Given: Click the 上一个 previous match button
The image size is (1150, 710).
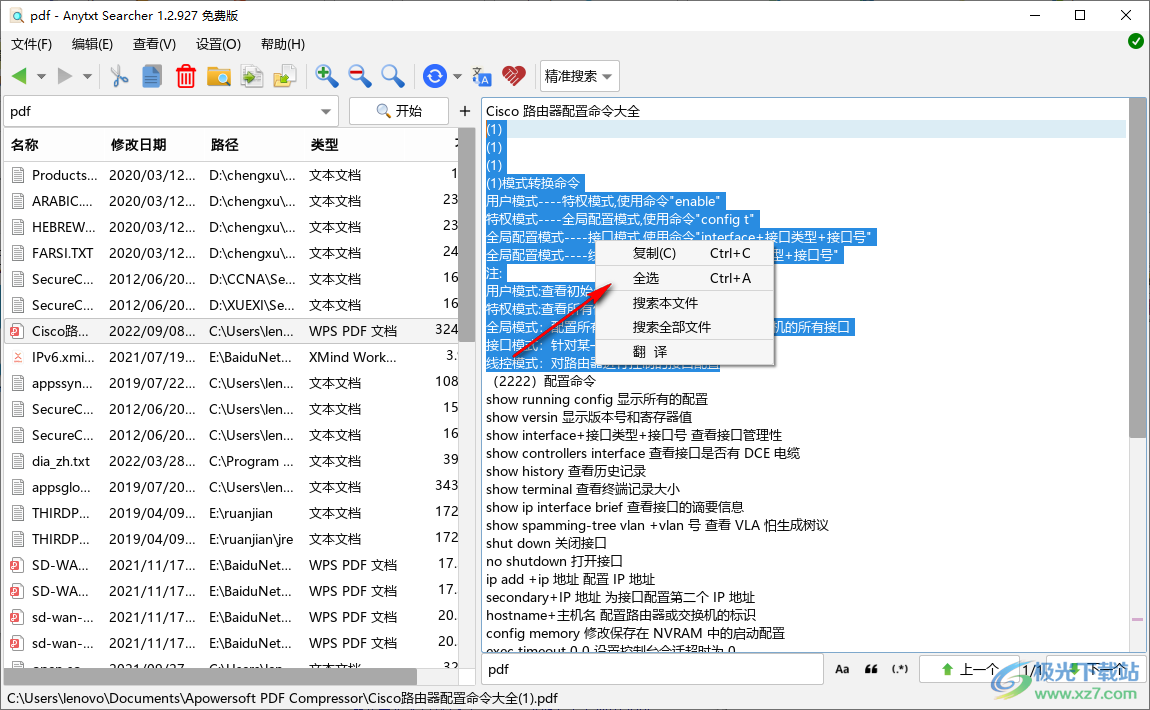Looking at the screenshot, I should click(969, 668).
